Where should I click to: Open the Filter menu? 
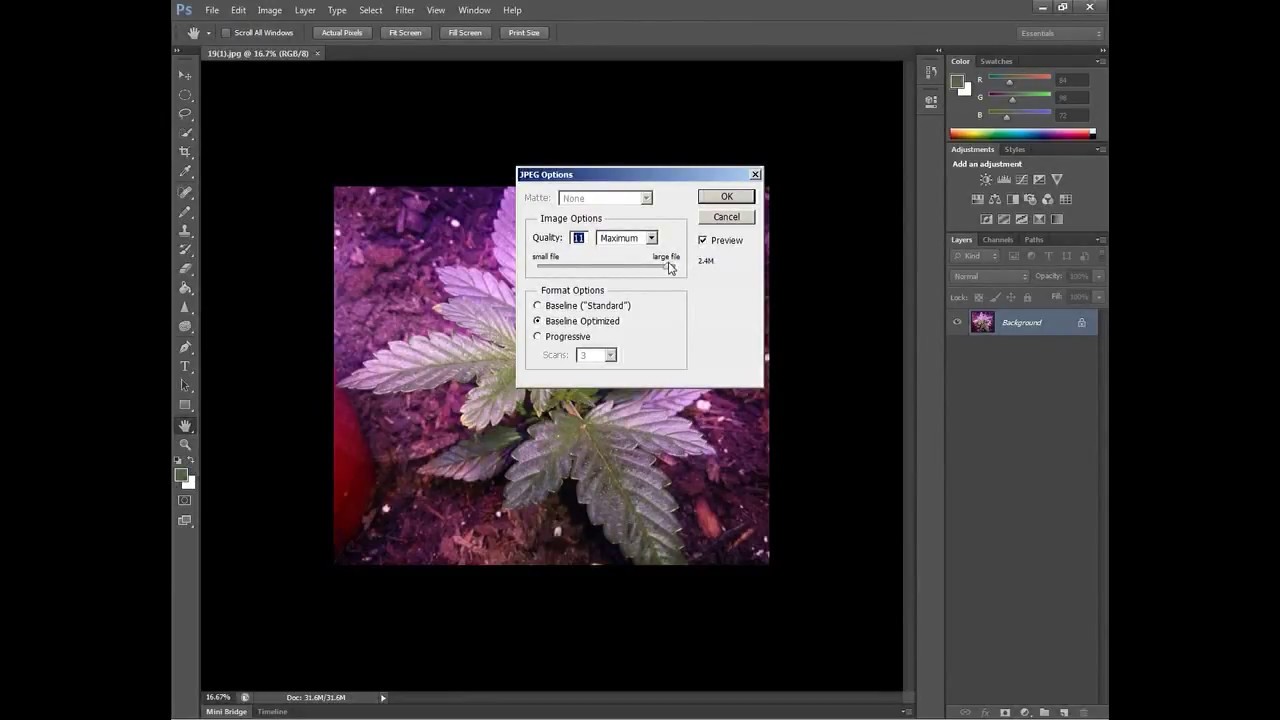405,10
